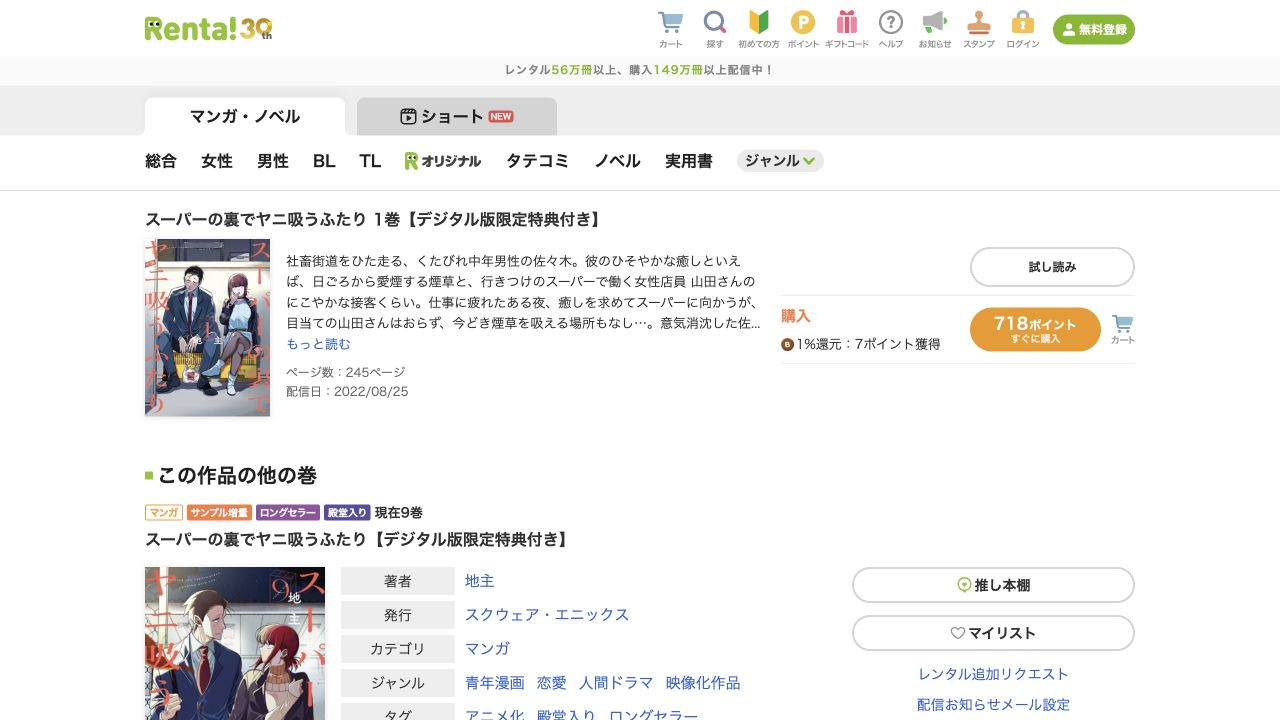Open the マンガ category link

[487, 648]
